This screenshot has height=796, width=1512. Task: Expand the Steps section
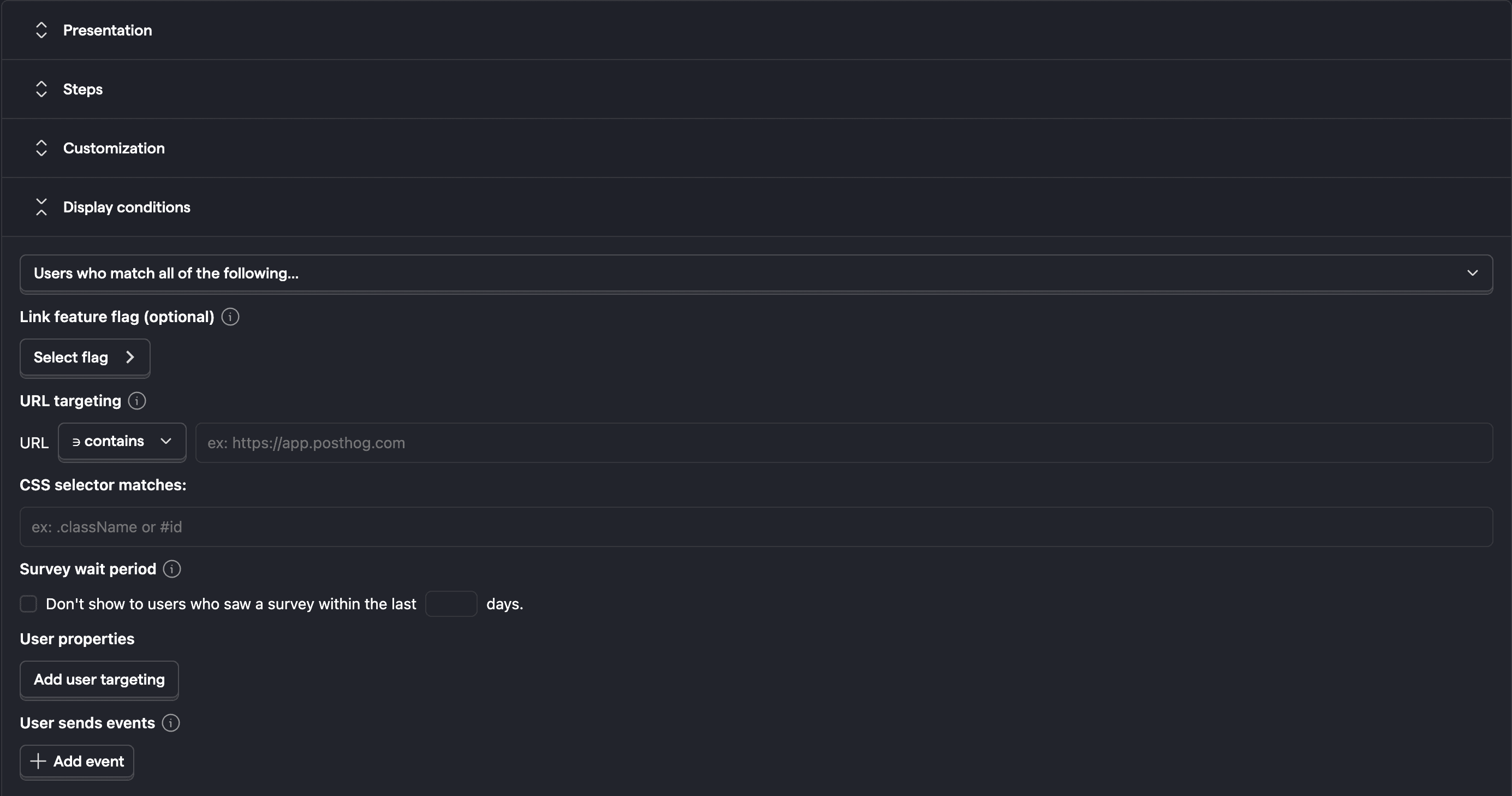(756, 89)
